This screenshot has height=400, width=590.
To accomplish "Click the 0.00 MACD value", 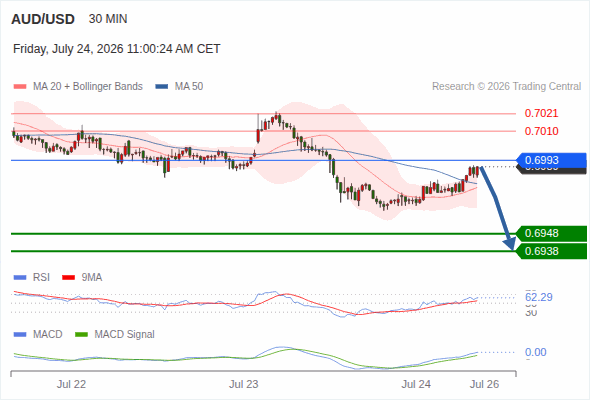I will click(536, 352).
